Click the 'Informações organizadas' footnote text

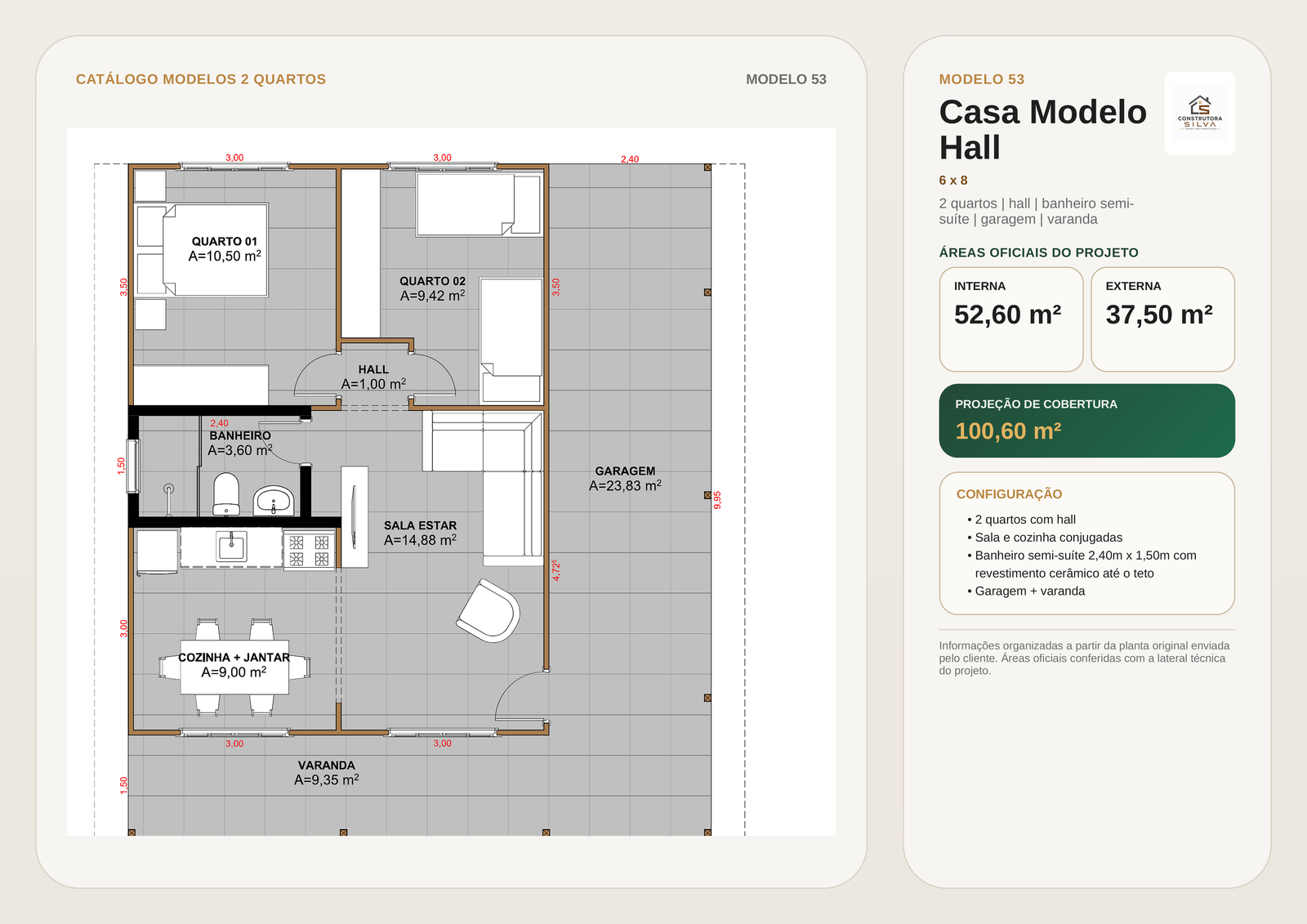click(1084, 658)
